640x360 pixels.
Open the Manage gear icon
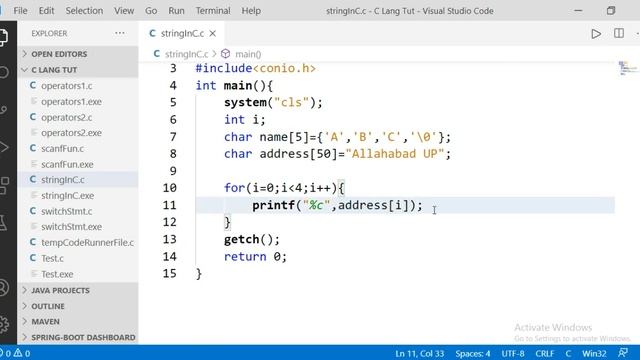3,324
